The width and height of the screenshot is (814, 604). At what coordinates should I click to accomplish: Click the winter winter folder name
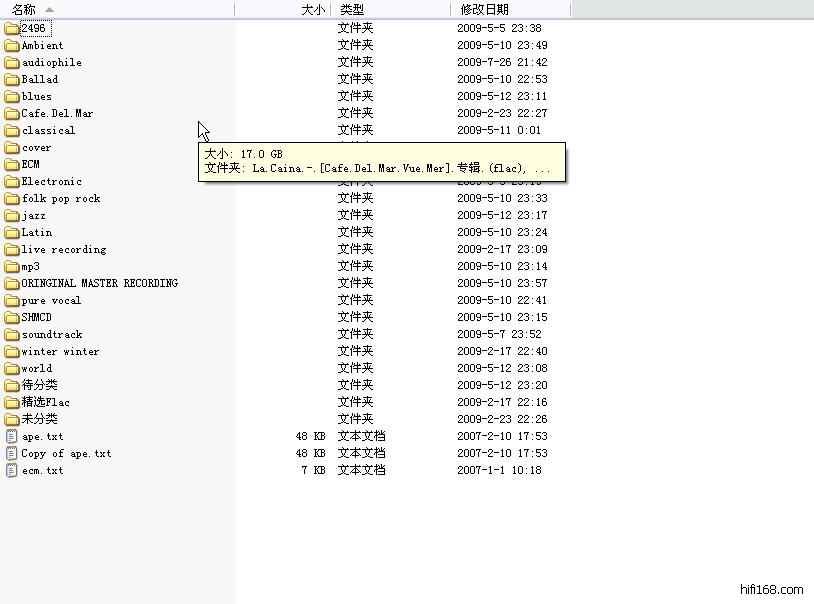point(60,351)
